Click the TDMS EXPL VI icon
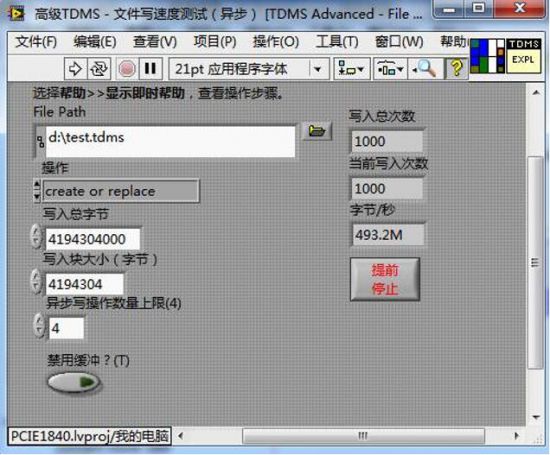 click(523, 55)
